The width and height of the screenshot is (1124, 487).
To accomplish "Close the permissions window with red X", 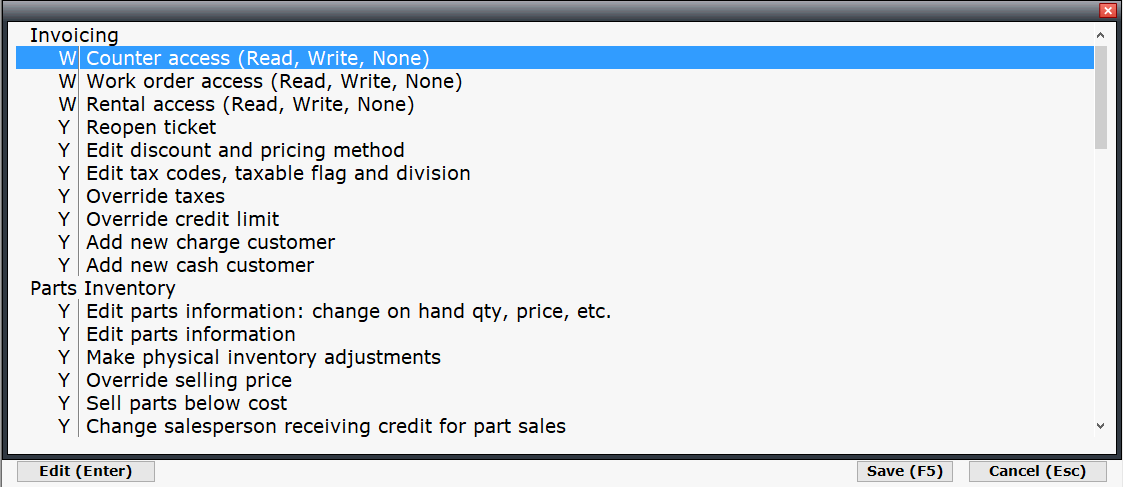I will (1107, 10).
